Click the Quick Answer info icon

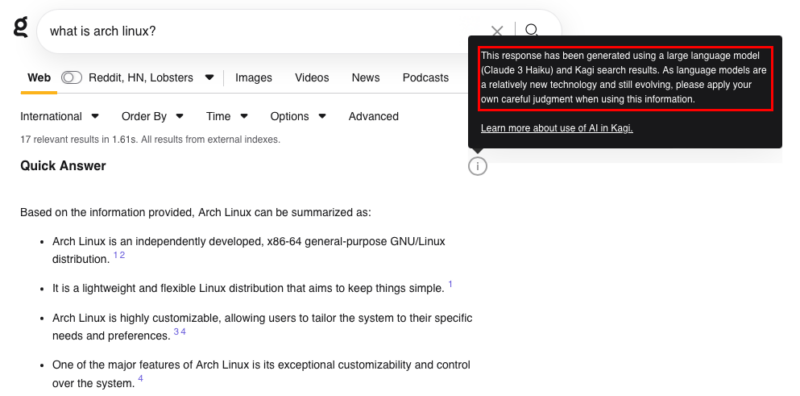tap(478, 166)
